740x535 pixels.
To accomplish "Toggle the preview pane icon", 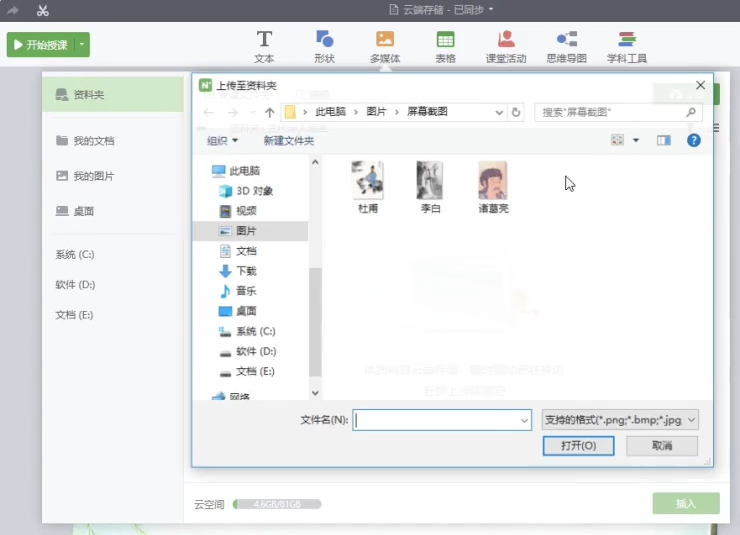I will pyautogui.click(x=664, y=140).
